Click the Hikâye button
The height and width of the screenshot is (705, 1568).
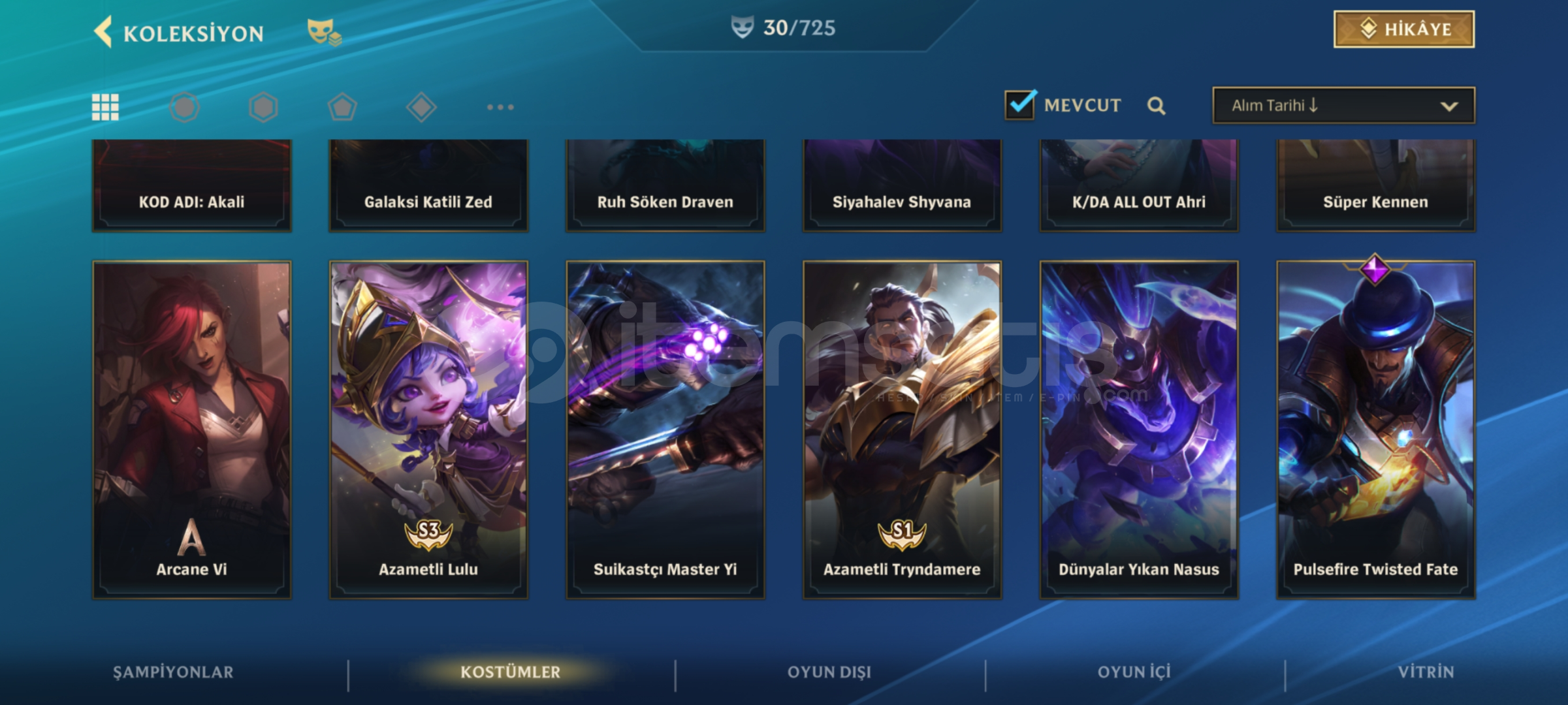point(1403,29)
